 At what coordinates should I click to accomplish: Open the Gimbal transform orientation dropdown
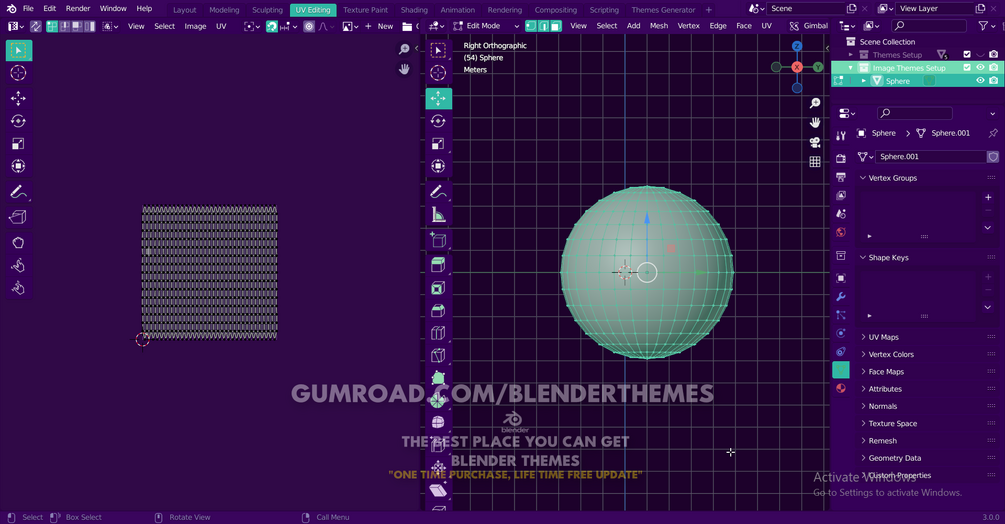click(809, 26)
